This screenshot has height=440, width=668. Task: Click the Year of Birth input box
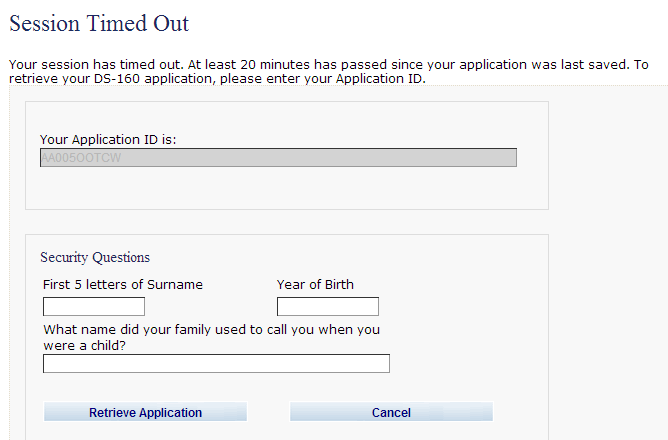pyautogui.click(x=327, y=306)
